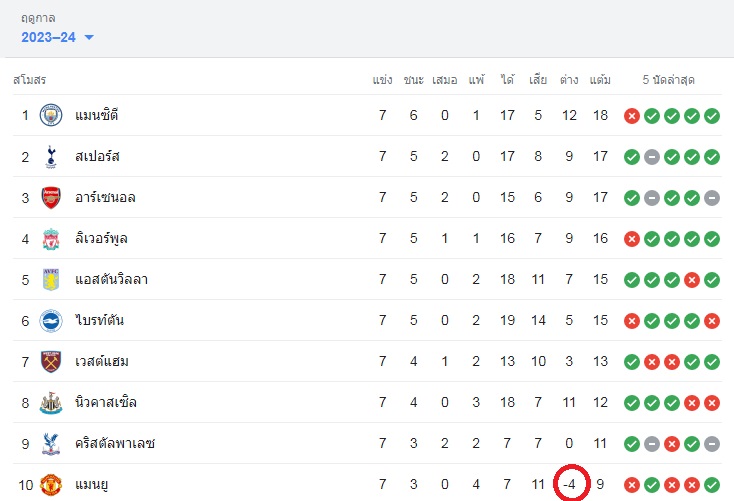Screen dimensions: 734x501
Task: Click the Crystal Palace eagle crest
Action: tap(51, 444)
